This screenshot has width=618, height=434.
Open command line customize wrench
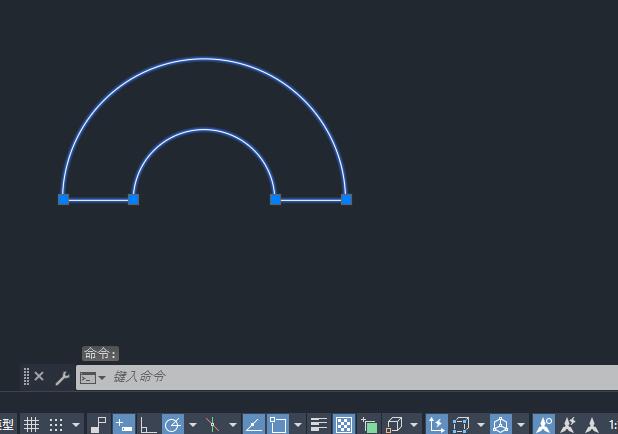62,378
